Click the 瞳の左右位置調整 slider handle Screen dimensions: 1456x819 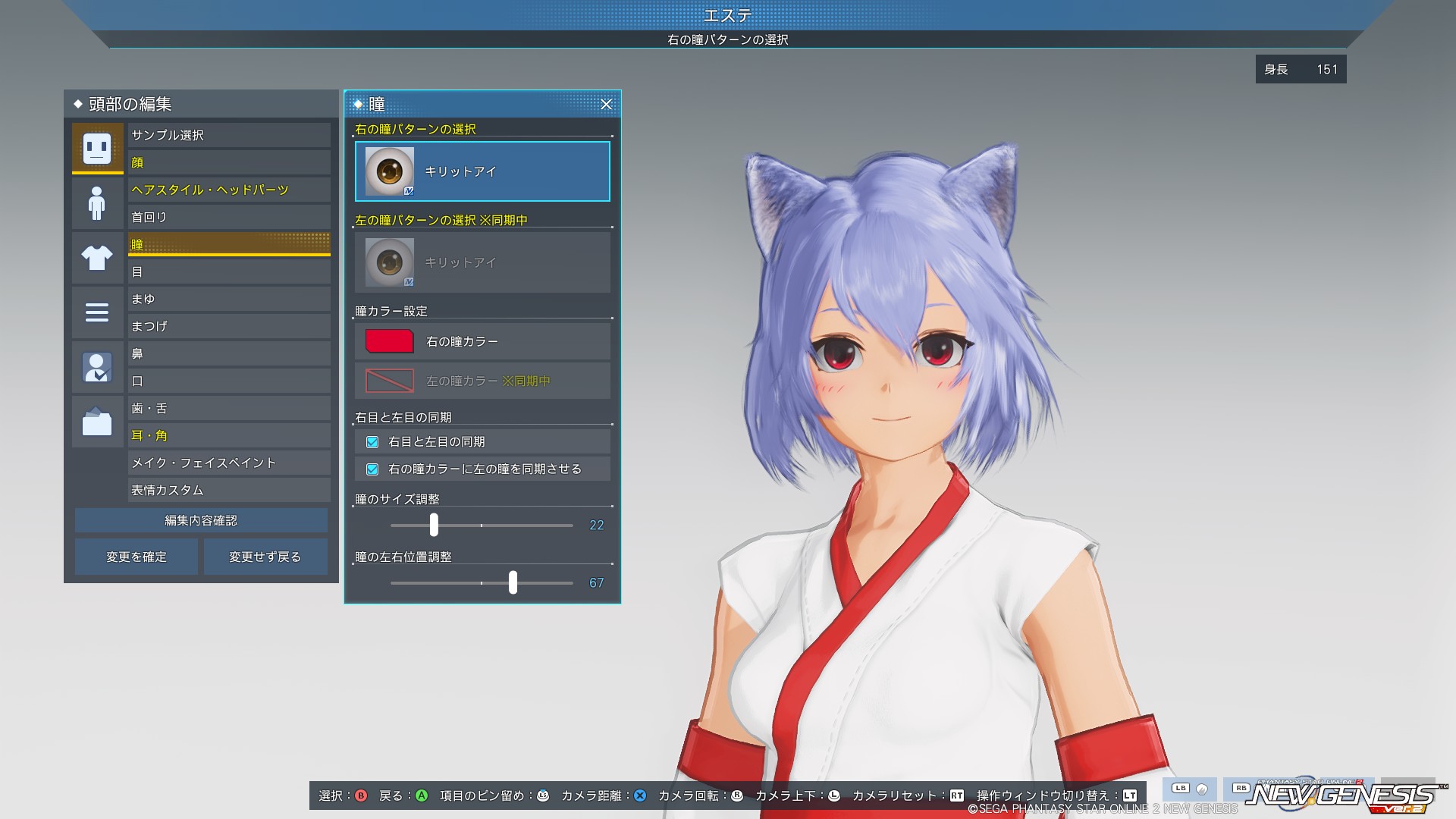513,582
